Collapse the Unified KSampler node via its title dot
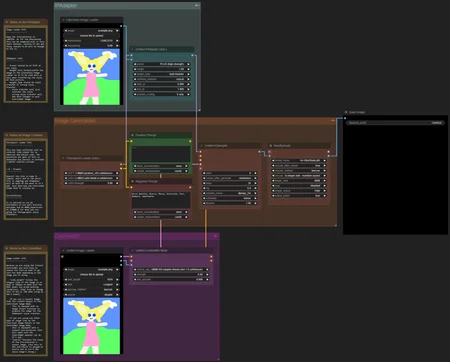The image size is (450, 362). pos(201,146)
